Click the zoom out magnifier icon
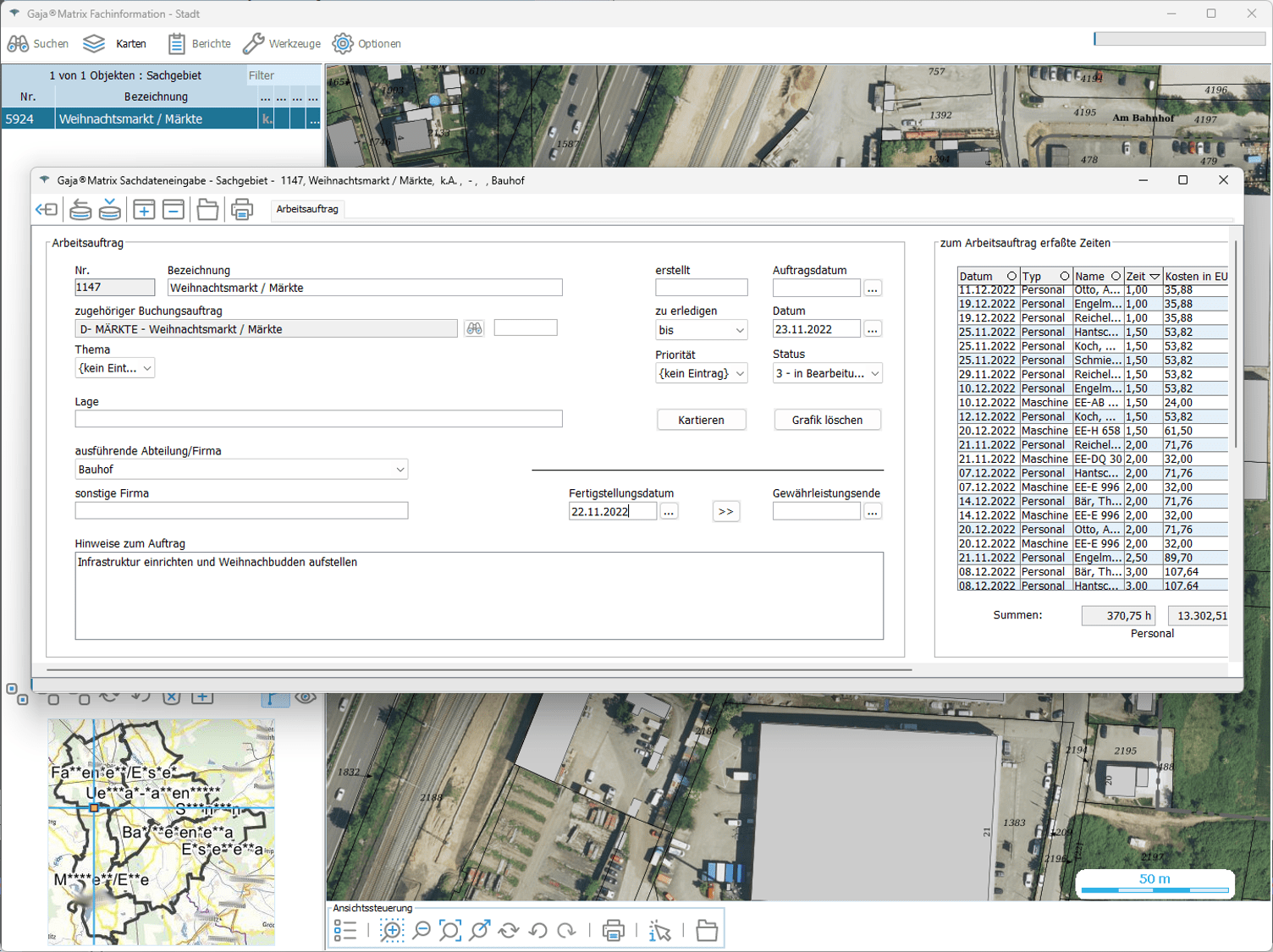The height and width of the screenshot is (952, 1273). tap(422, 931)
